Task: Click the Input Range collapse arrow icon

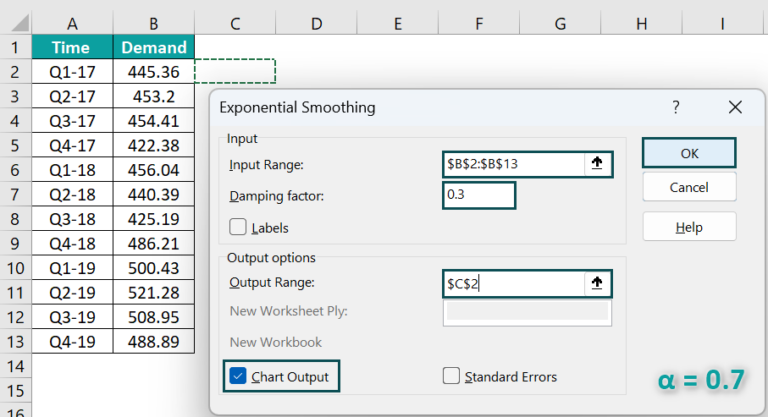Action: 597,164
